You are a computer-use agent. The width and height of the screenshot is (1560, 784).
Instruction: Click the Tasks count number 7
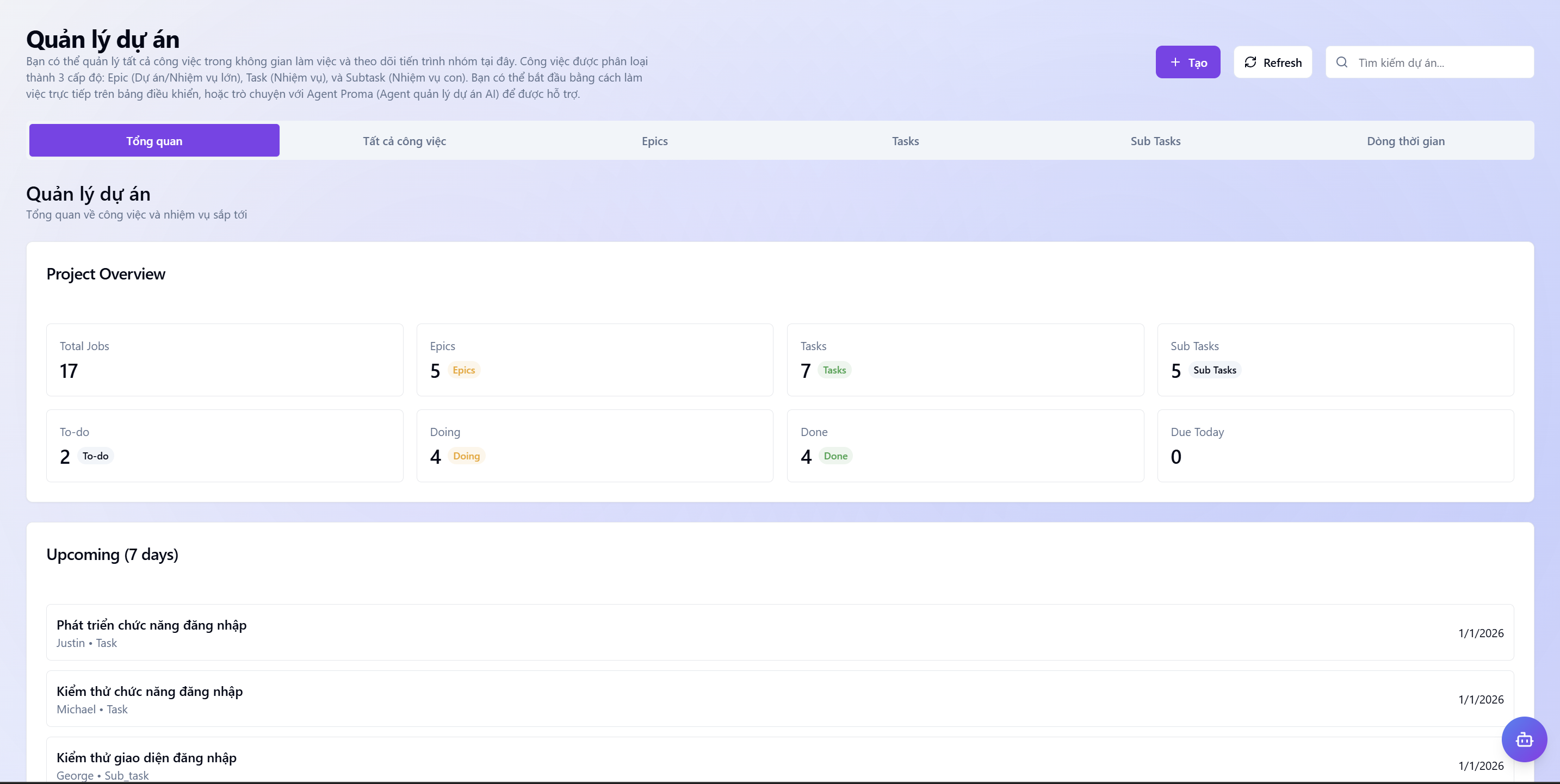pos(806,370)
